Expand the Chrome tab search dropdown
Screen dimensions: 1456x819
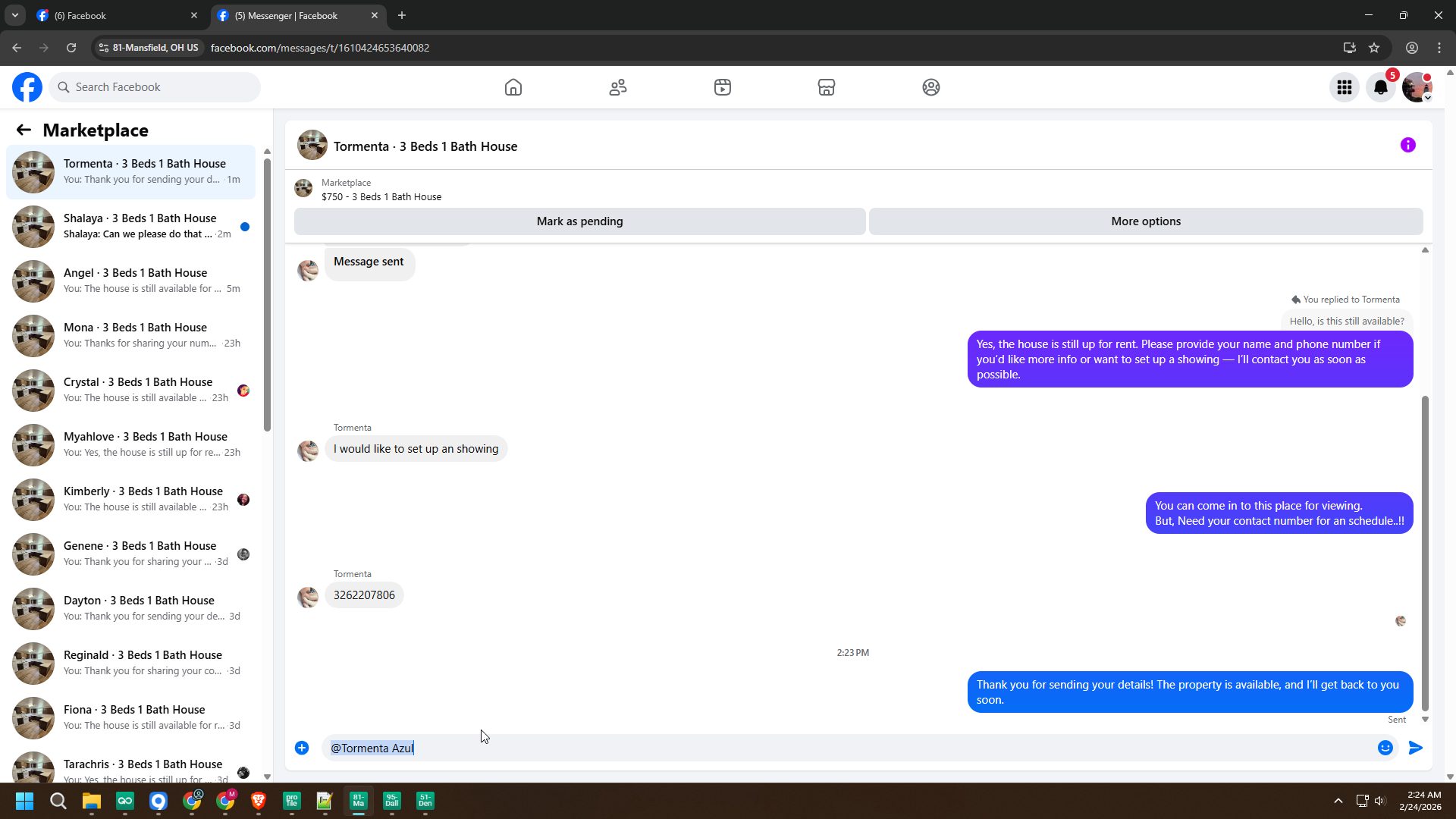(x=14, y=15)
